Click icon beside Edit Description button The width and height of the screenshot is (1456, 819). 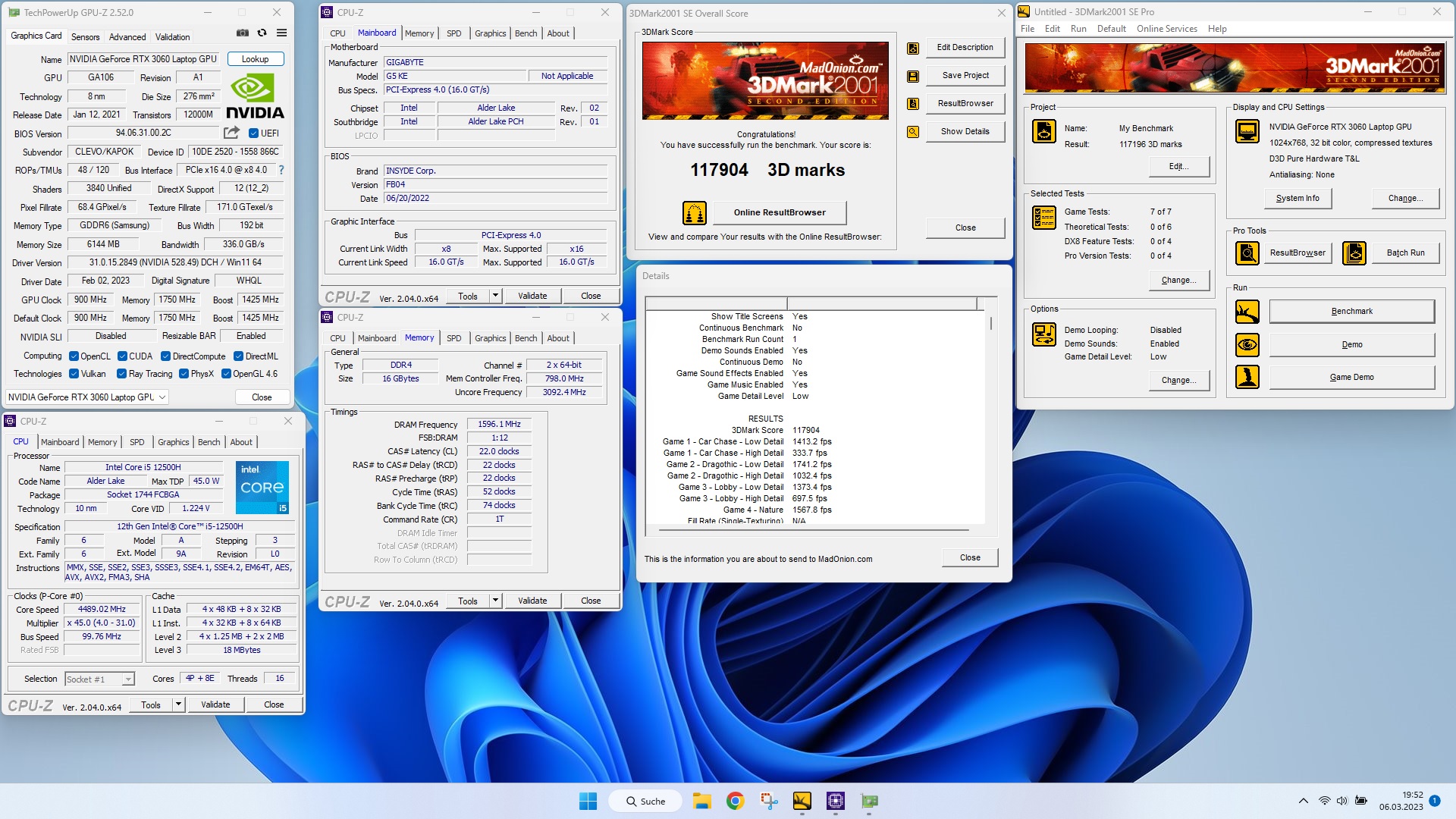(913, 48)
